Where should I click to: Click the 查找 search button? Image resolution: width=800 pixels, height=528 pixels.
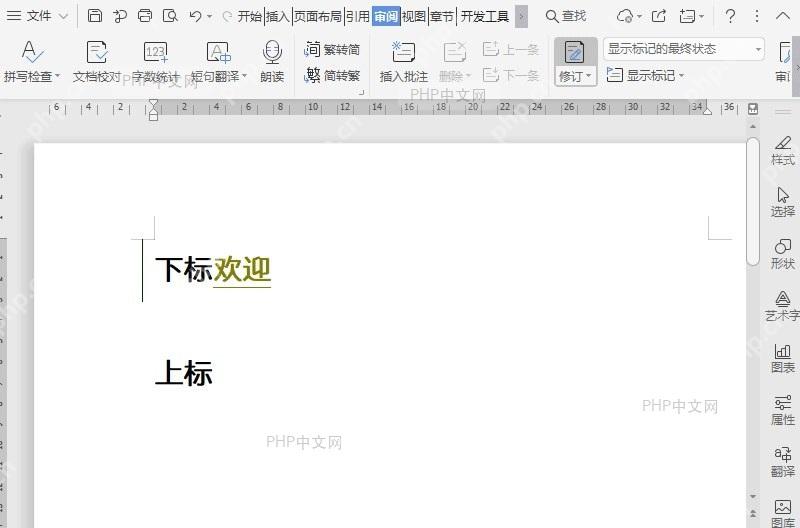[565, 16]
